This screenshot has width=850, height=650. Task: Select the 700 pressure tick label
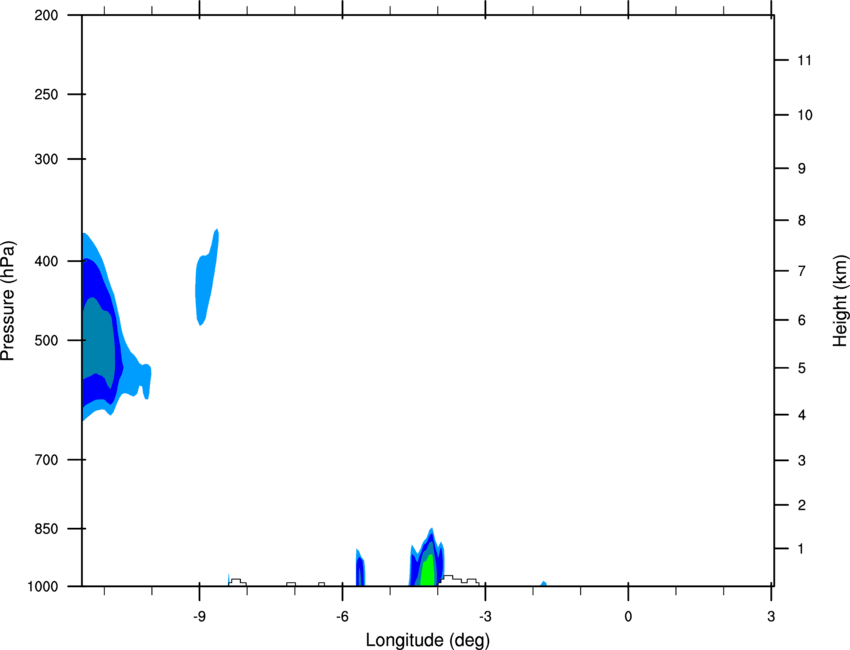pos(46,460)
